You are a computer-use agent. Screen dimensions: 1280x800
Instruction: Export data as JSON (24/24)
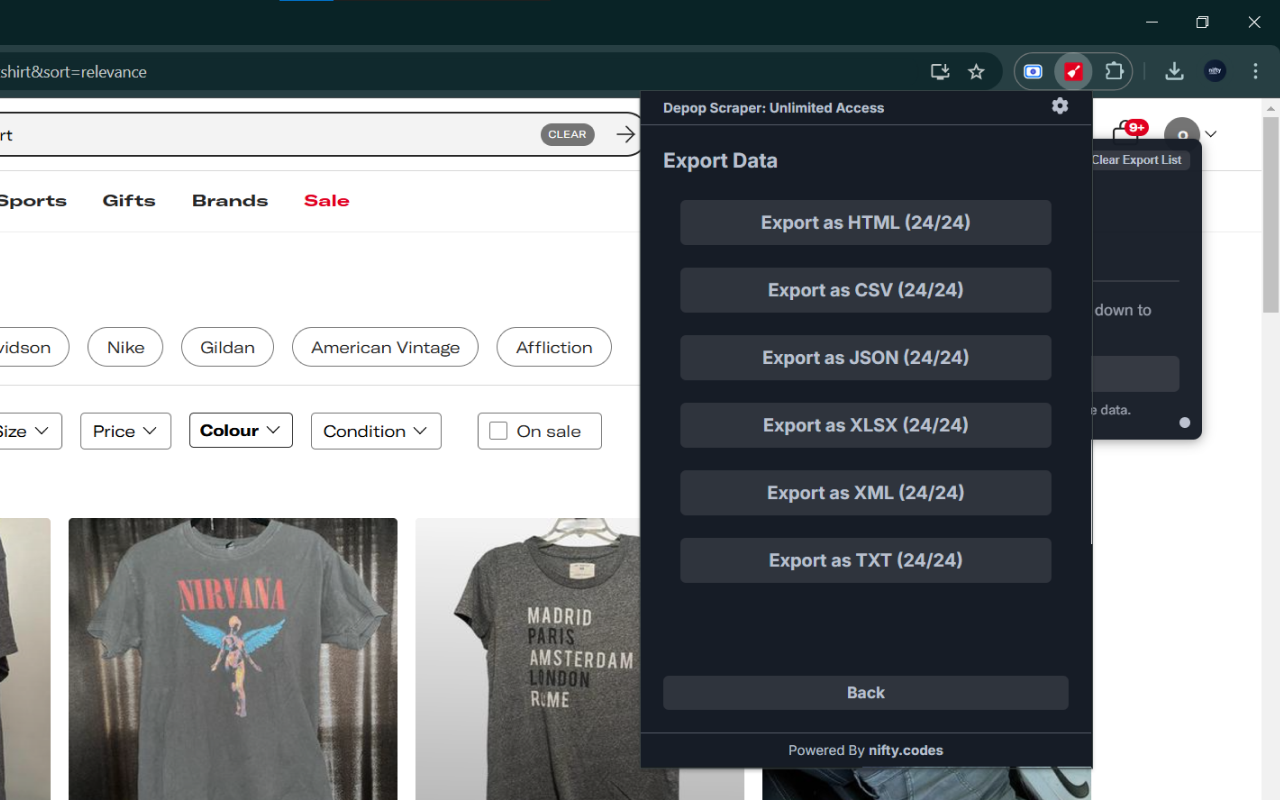tap(866, 357)
